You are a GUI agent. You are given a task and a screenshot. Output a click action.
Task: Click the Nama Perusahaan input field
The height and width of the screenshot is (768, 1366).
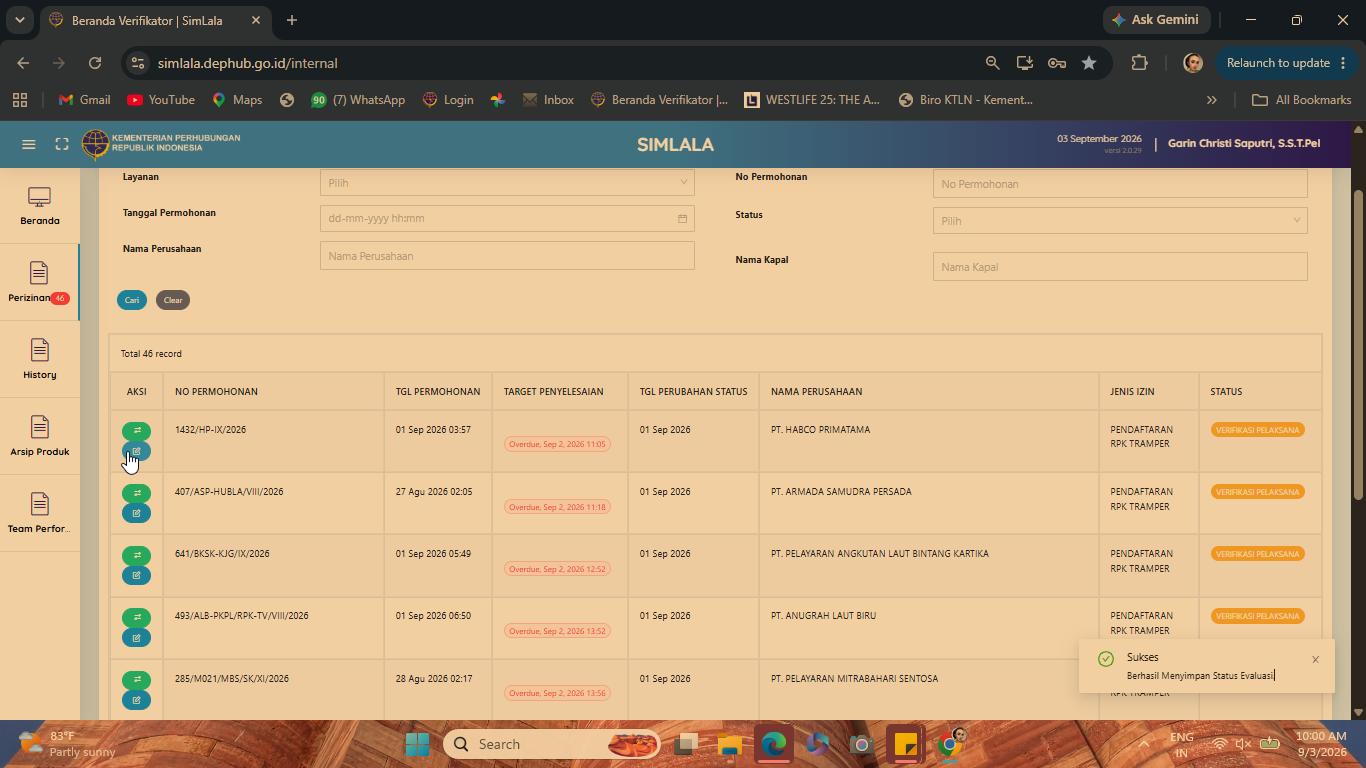click(x=507, y=256)
